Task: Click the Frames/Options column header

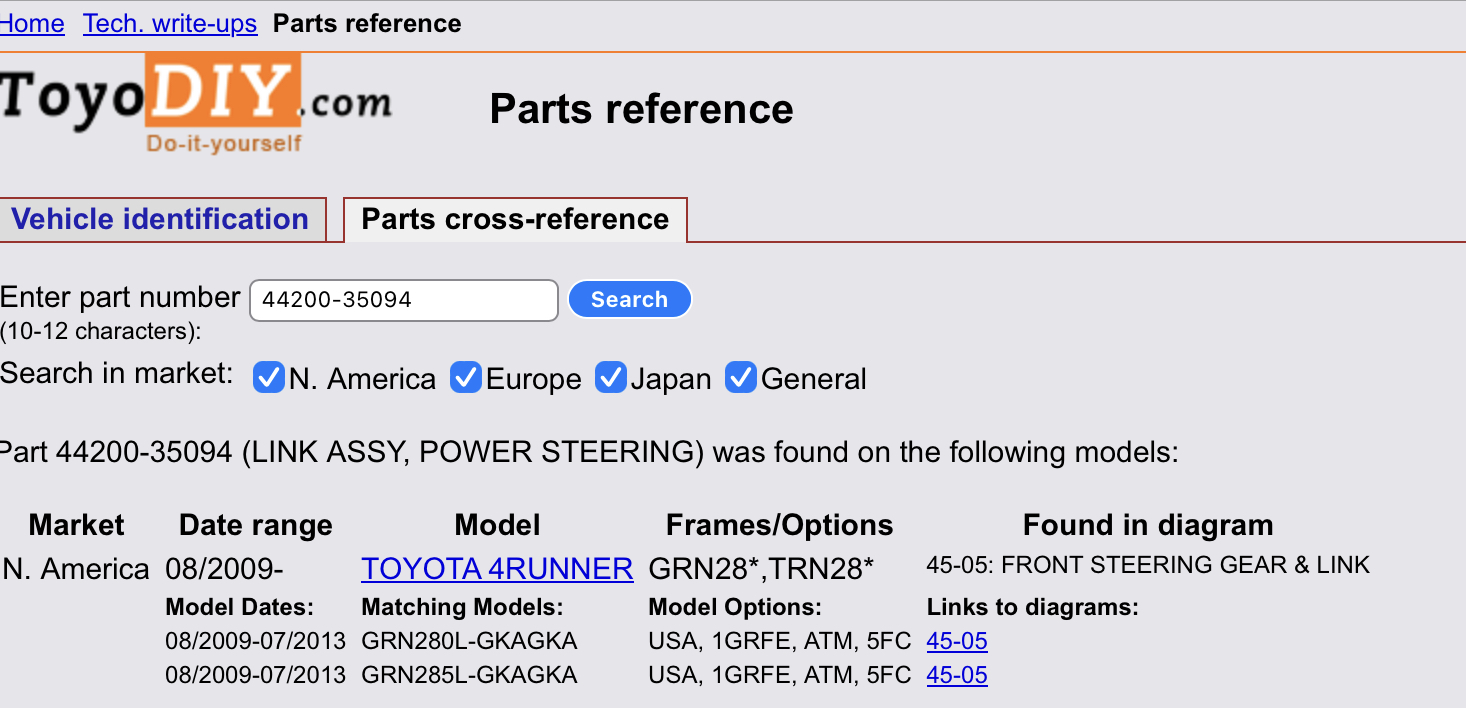Action: click(780, 525)
